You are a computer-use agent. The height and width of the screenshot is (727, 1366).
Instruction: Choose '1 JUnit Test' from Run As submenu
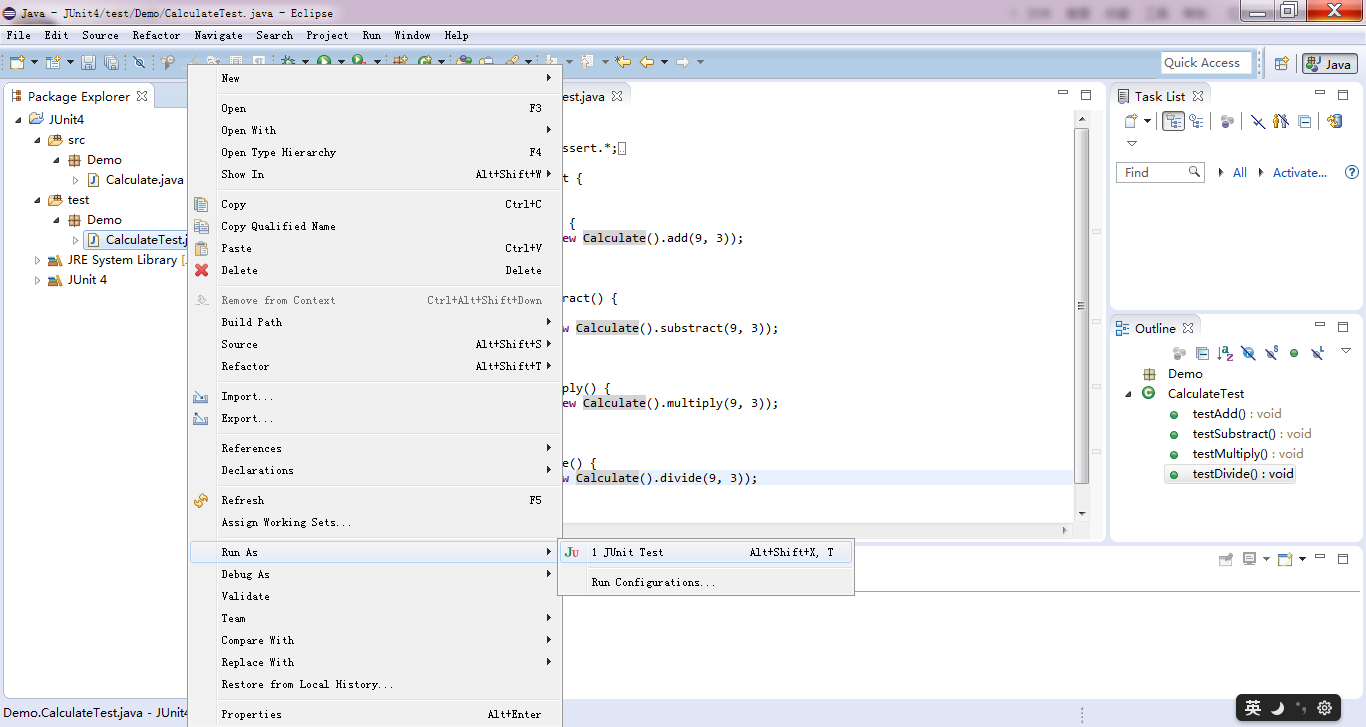click(628, 552)
